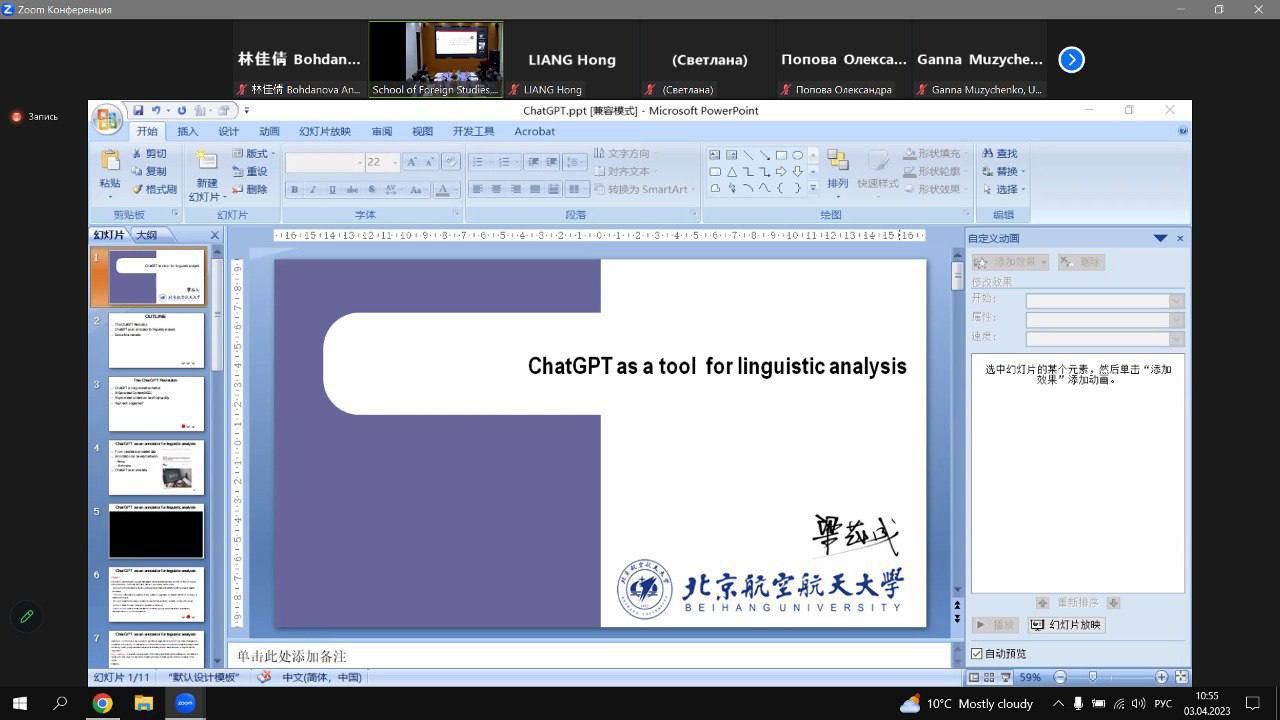Switch to slide sorter view

click(990, 677)
